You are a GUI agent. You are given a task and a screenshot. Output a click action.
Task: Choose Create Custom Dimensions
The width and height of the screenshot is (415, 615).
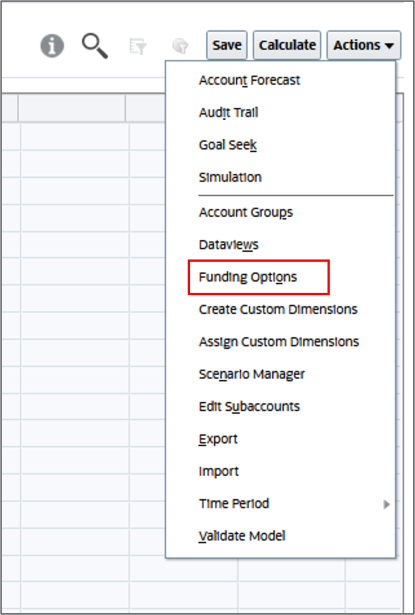(278, 309)
